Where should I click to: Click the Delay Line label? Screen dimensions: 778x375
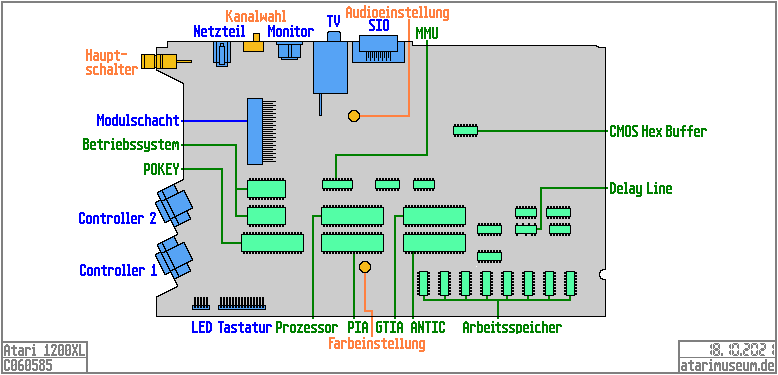(641, 188)
